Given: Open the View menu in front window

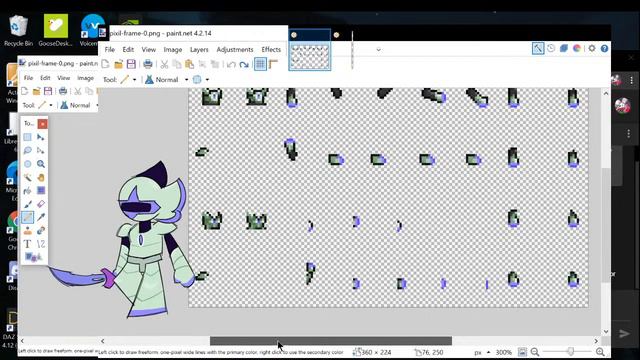Looking at the screenshot, I should pyautogui.click(x=149, y=49).
